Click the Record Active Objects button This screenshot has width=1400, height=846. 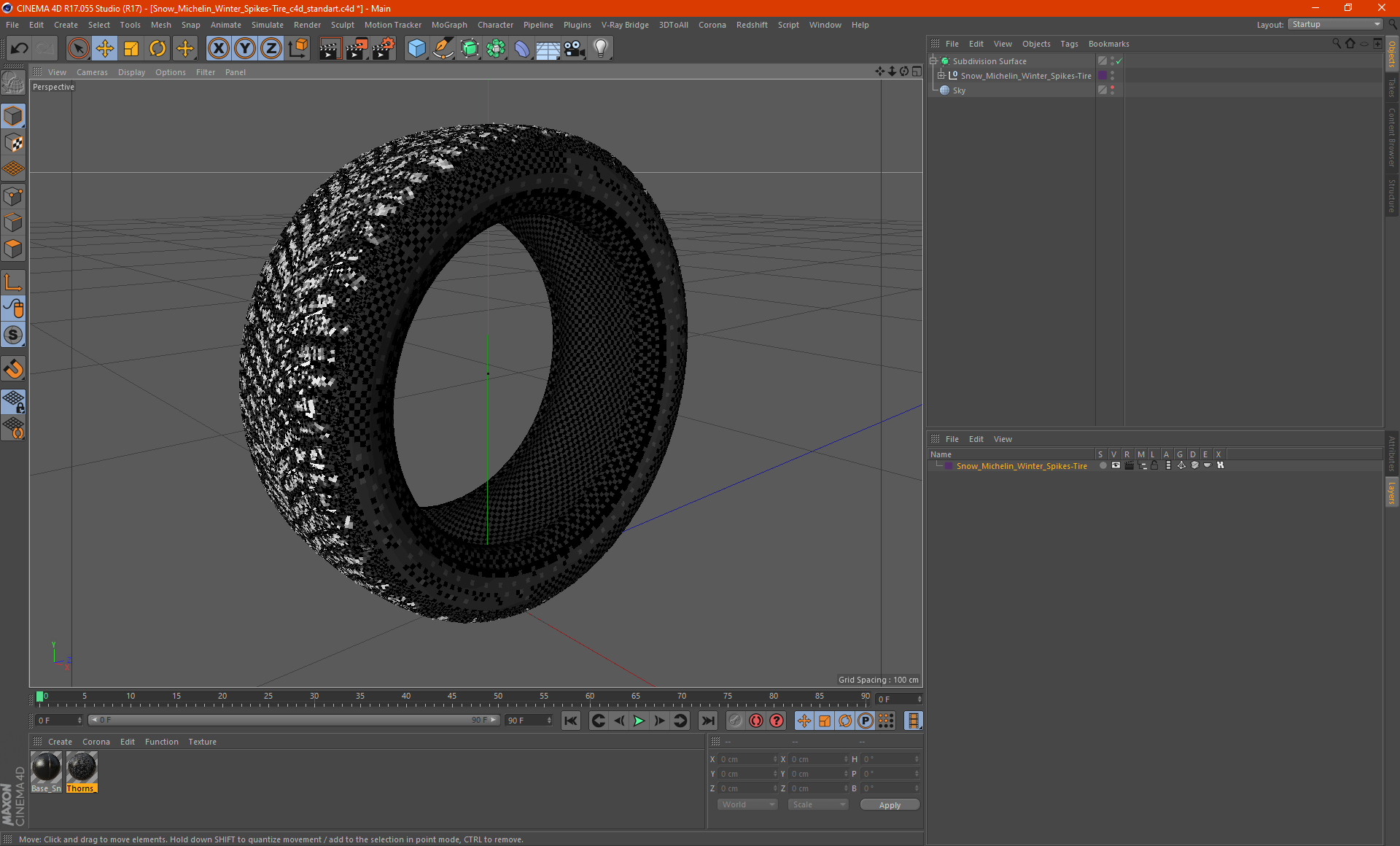click(x=736, y=721)
